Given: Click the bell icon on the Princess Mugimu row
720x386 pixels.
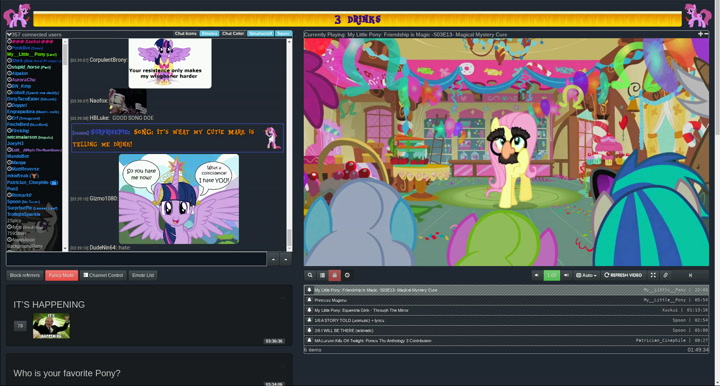Looking at the screenshot, I should (309, 300).
